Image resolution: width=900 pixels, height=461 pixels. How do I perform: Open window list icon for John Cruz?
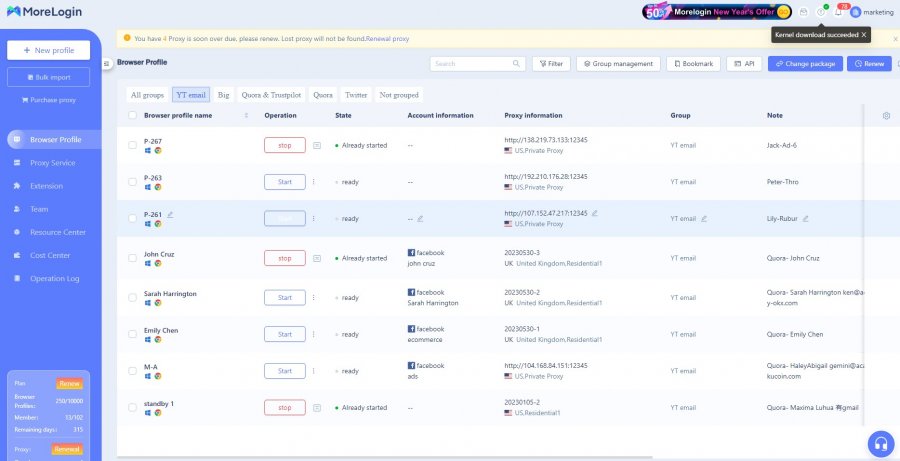[317, 258]
